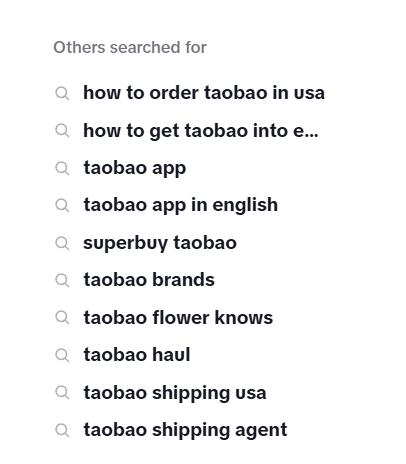Click search icon beside 'taobao shipping agent'
The width and height of the screenshot is (406, 464).
point(62,430)
